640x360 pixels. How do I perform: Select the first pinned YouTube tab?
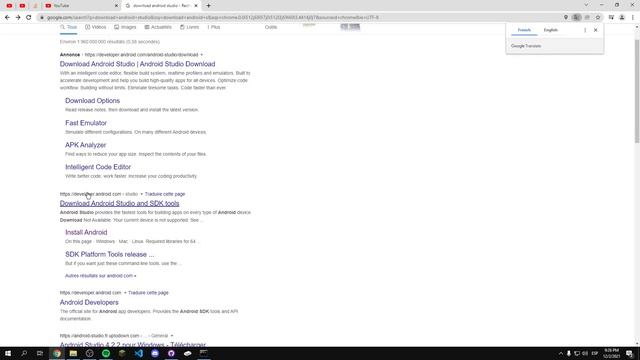click(9, 6)
